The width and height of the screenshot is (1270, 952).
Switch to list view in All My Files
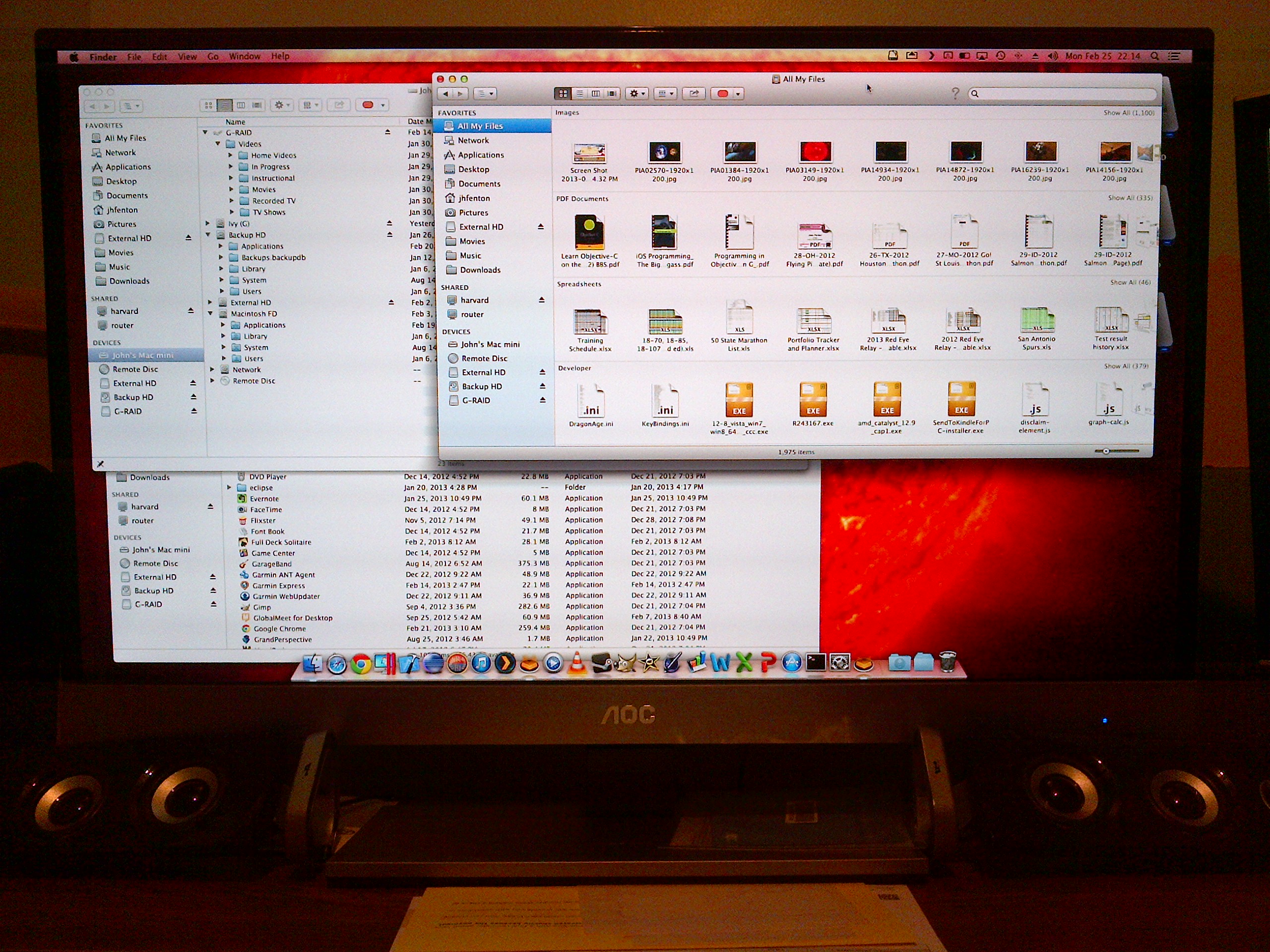[579, 94]
